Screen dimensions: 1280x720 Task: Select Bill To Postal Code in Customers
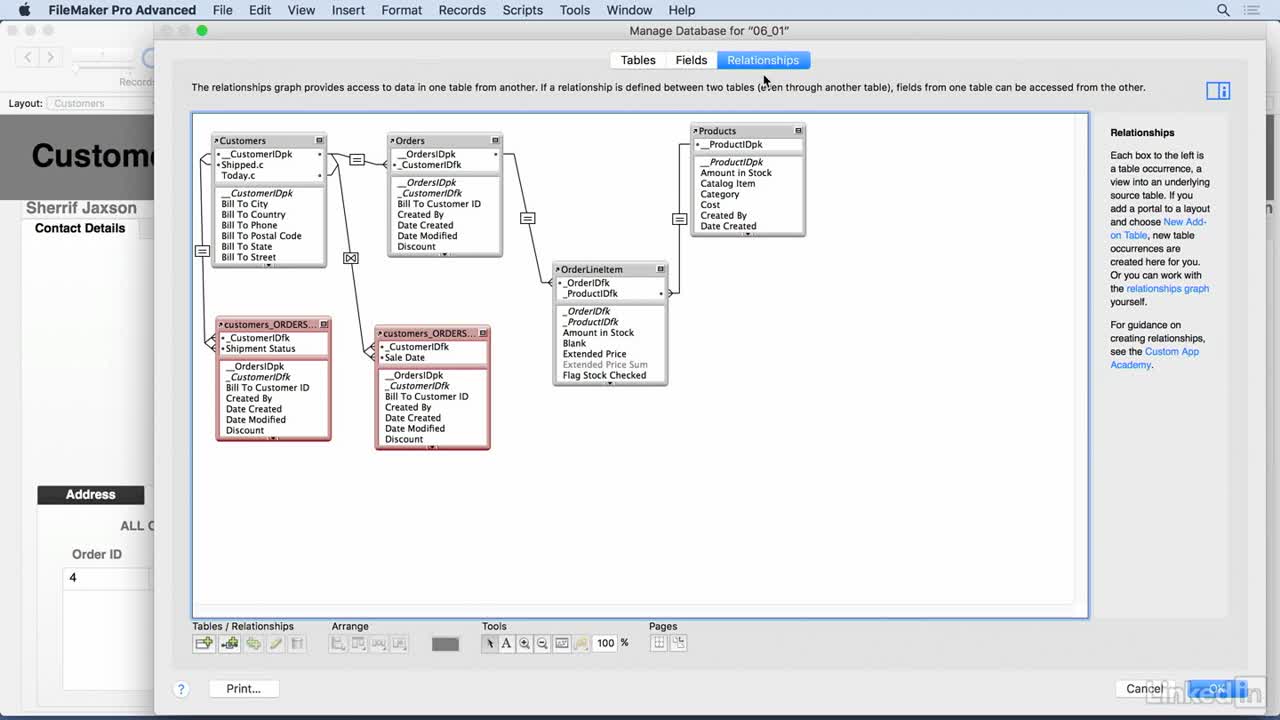(261, 236)
